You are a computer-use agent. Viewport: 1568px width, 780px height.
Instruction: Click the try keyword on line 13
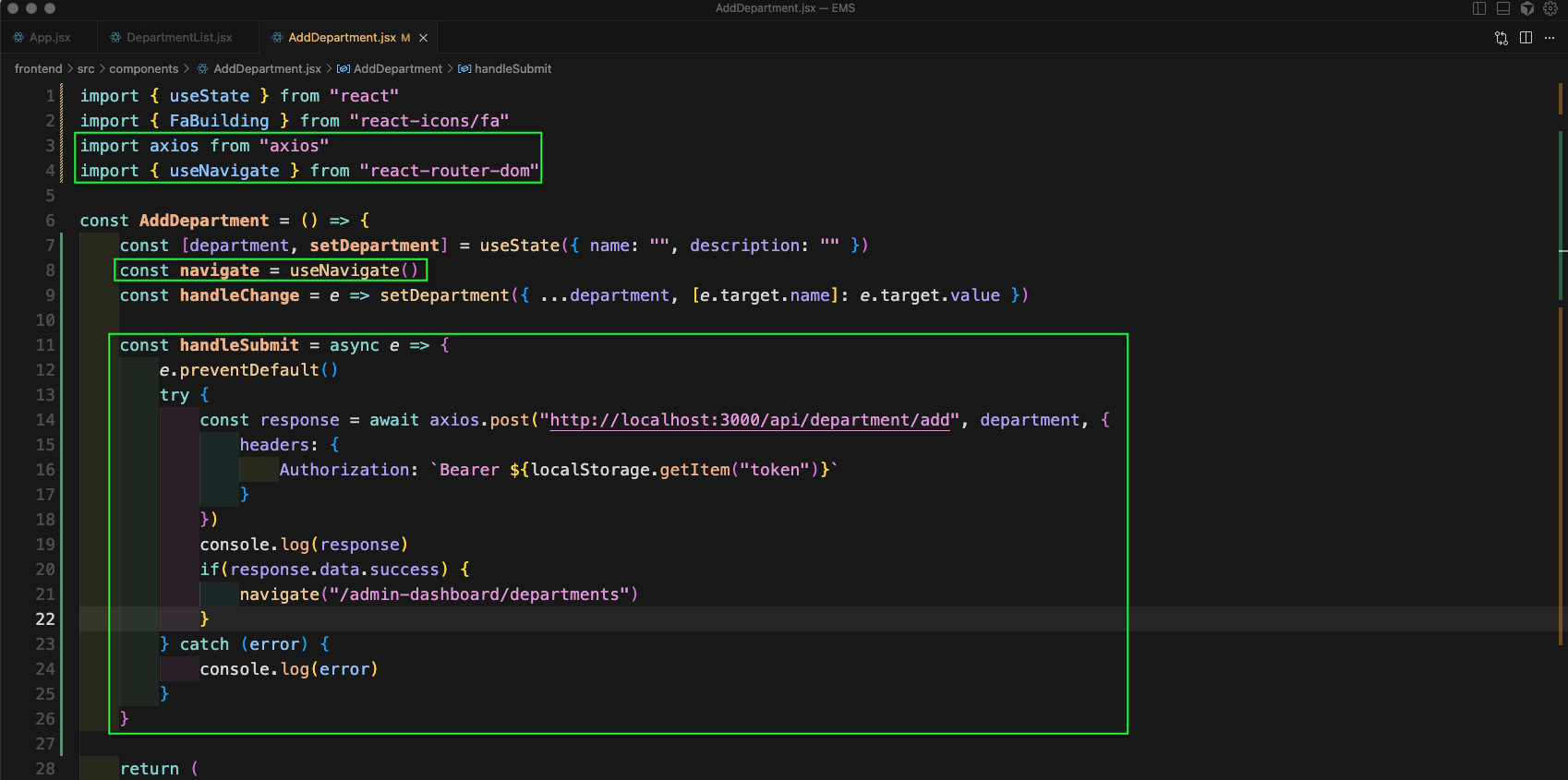point(175,395)
